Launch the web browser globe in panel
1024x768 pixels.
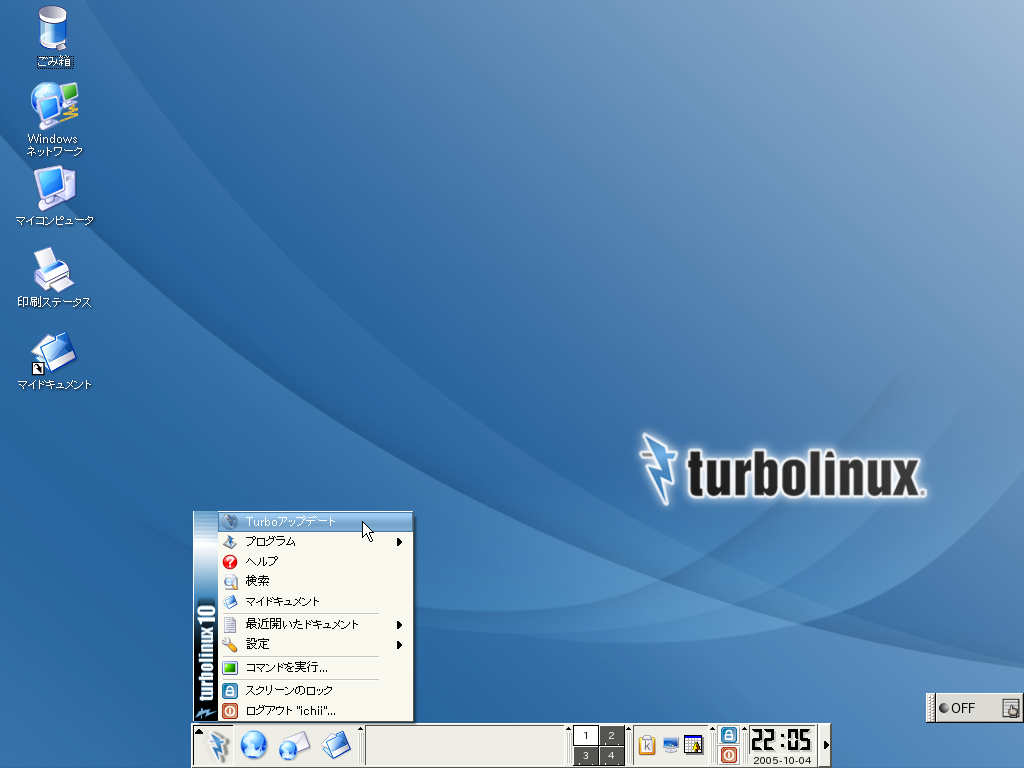pyautogui.click(x=254, y=744)
